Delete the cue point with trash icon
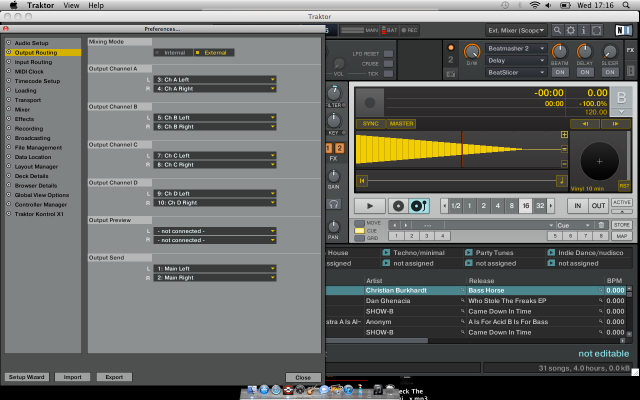 601,225
